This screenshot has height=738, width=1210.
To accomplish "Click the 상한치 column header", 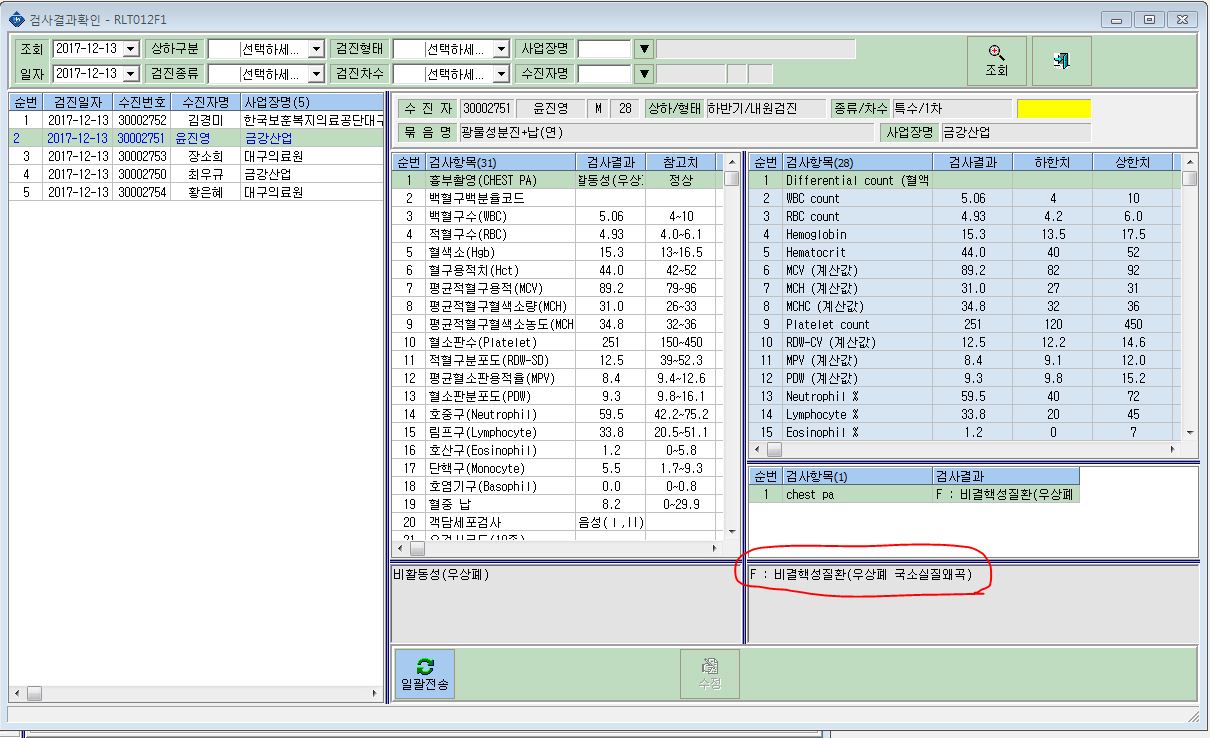I will (1133, 162).
